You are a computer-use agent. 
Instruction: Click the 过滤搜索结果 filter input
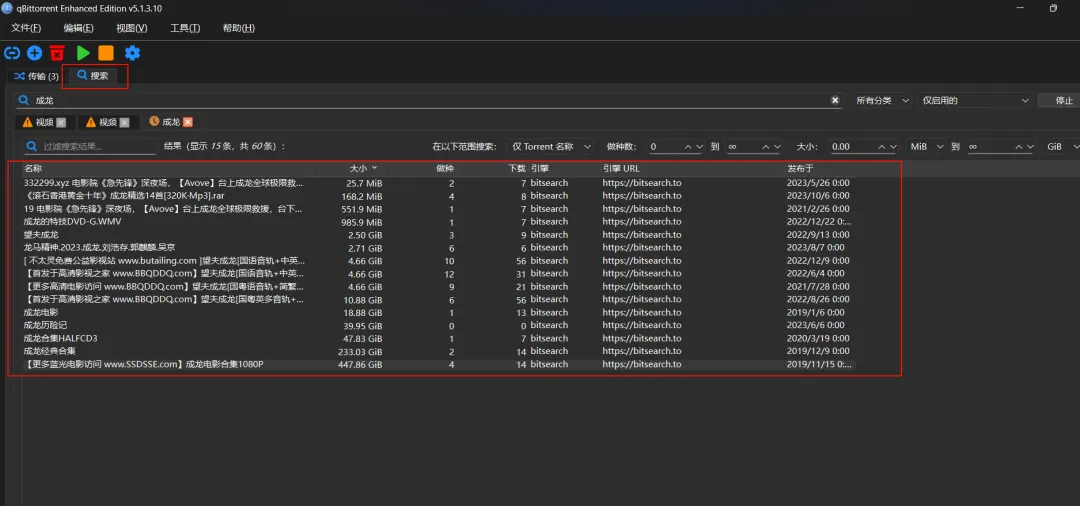point(90,147)
